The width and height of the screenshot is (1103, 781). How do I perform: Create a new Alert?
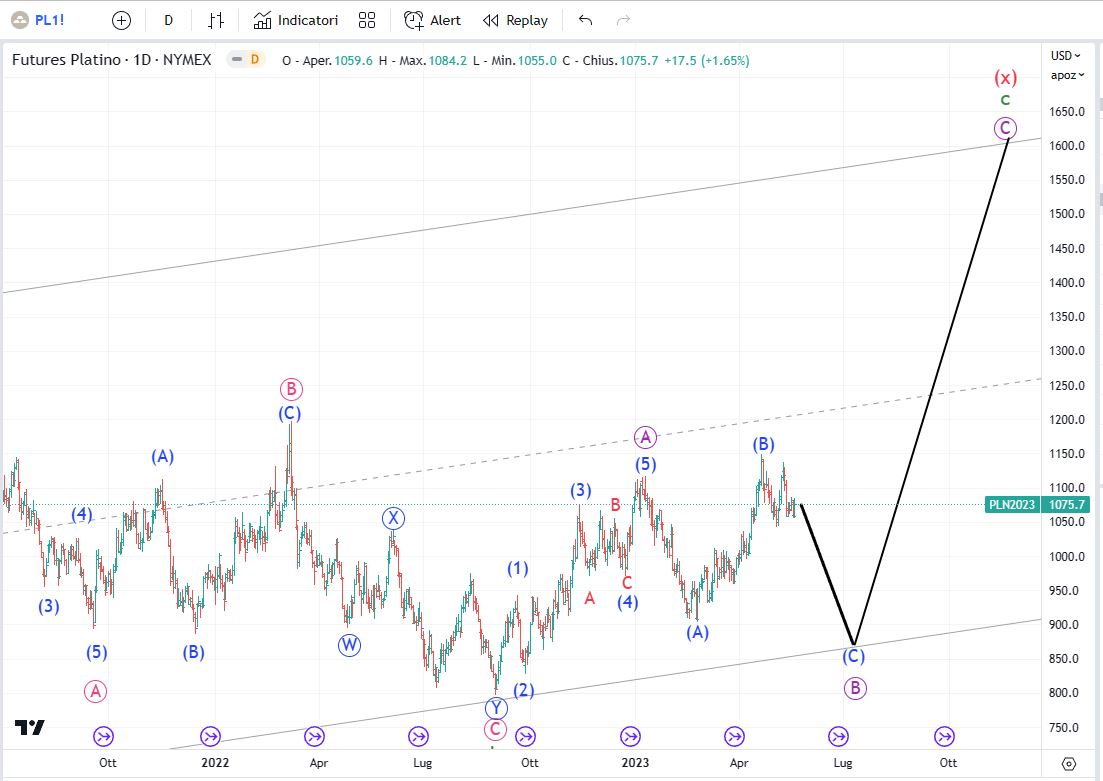432,20
